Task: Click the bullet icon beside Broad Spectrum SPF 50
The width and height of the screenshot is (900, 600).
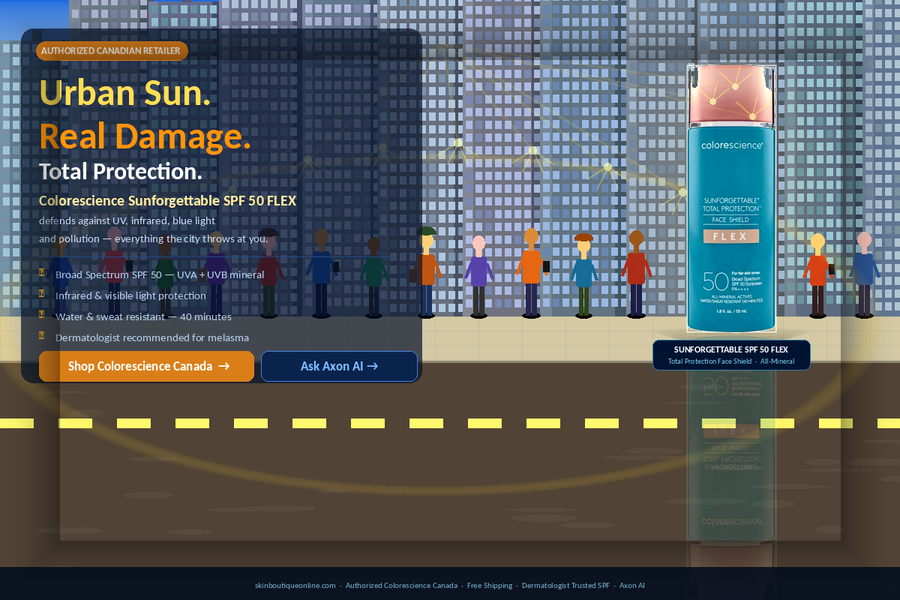Action: coord(42,273)
